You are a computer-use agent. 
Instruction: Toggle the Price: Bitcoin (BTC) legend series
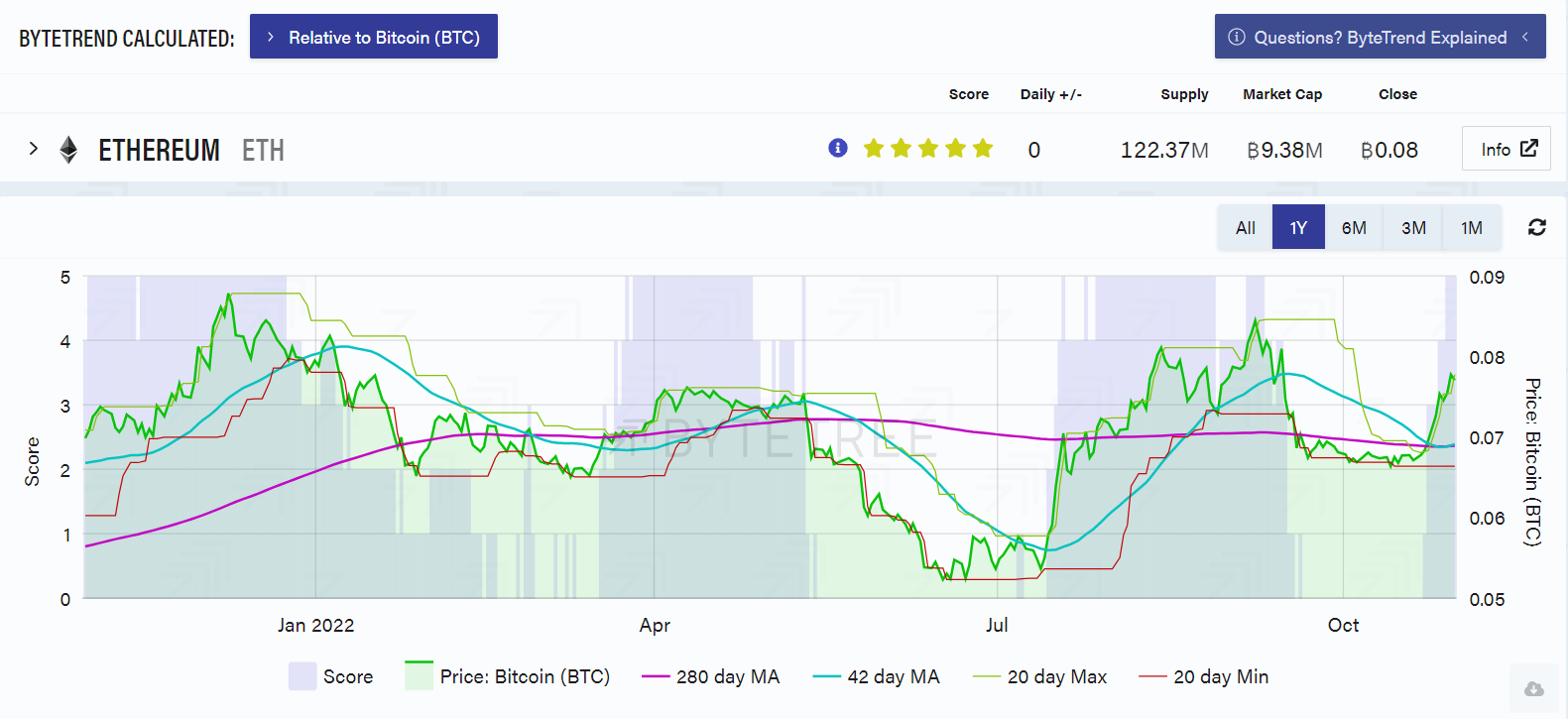click(x=507, y=676)
